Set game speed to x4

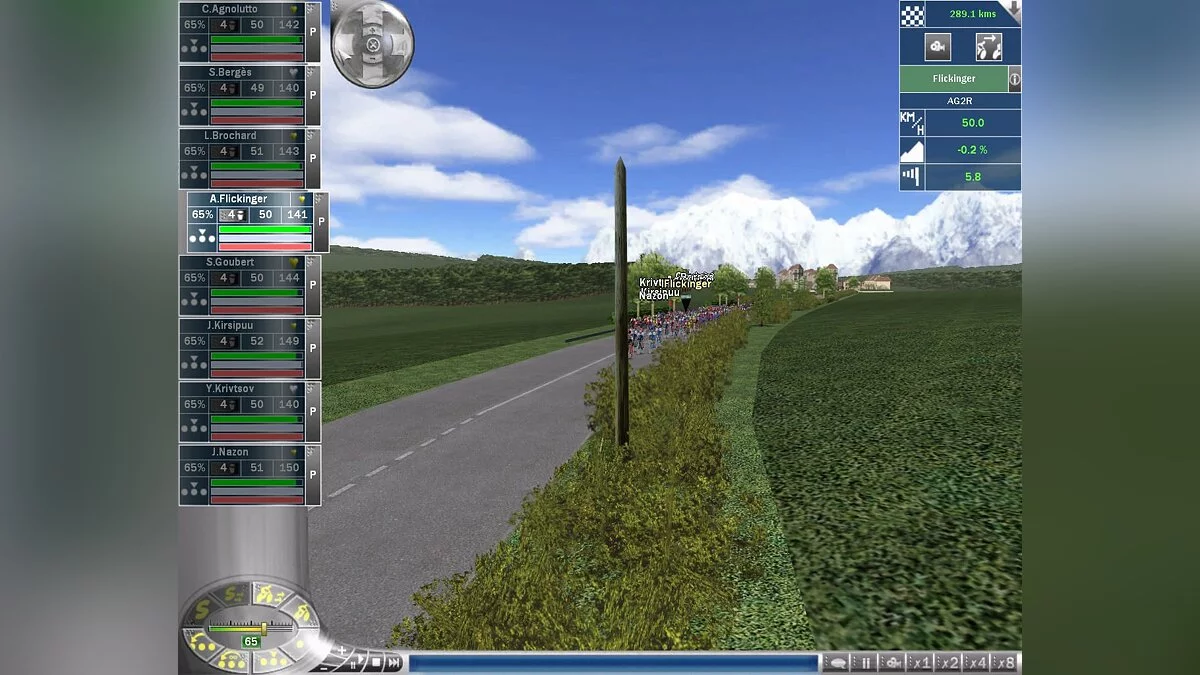(977, 662)
